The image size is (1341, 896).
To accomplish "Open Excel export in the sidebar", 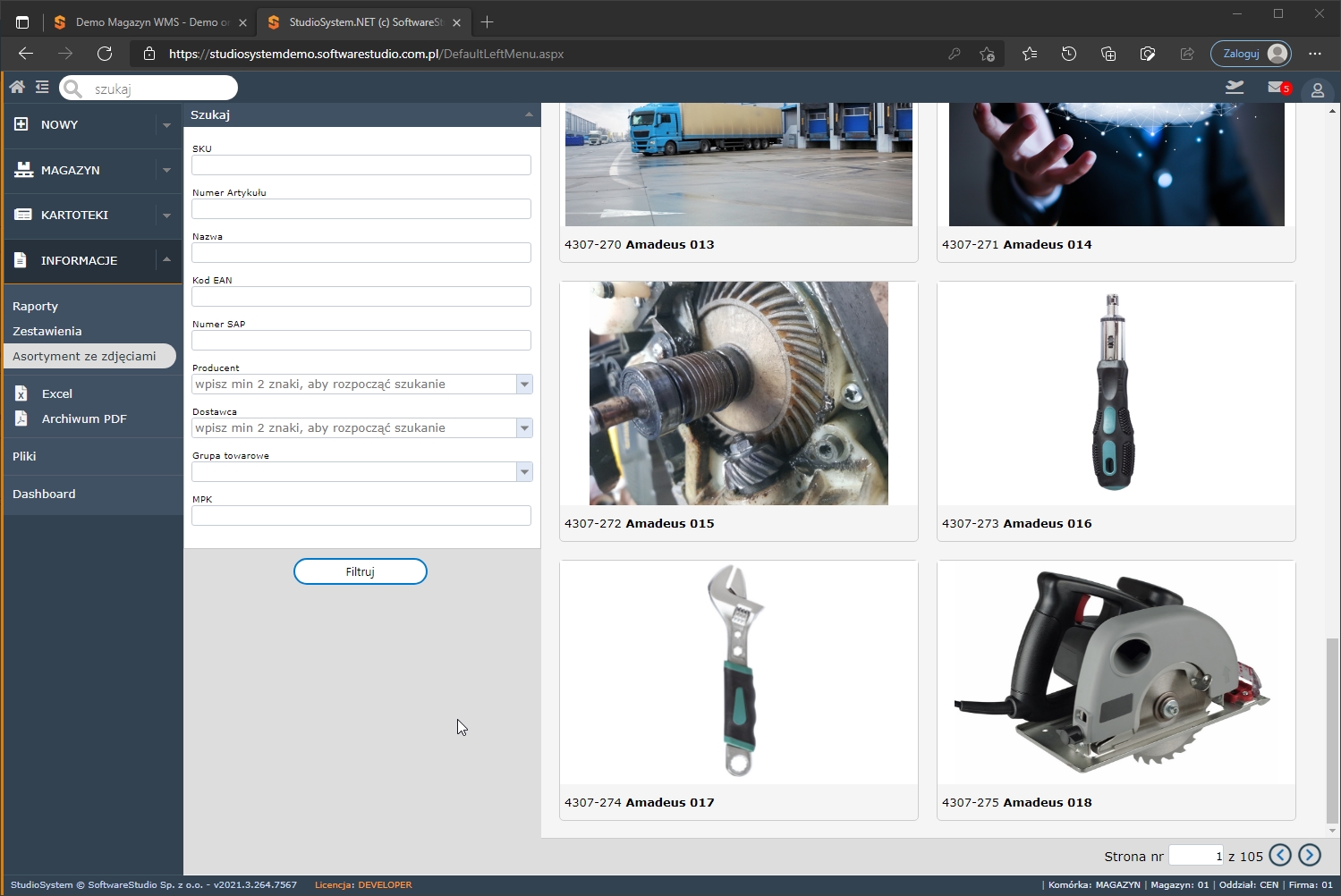I will coord(56,393).
